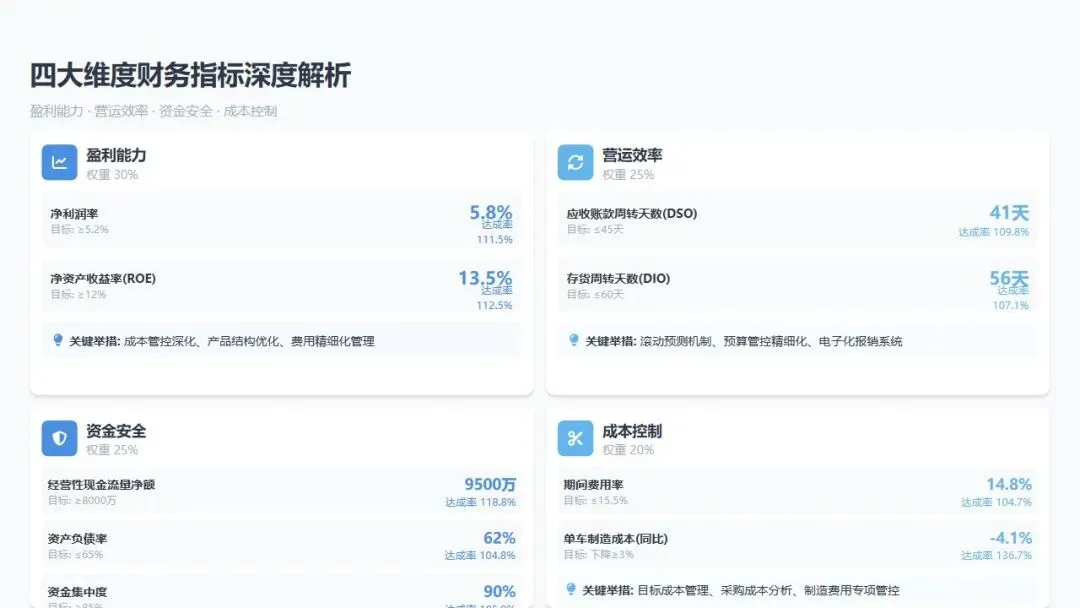Click lightbulb icon beside 滚动预测机制 key measures
Viewport: 1080px width, 608px height.
pos(574,340)
